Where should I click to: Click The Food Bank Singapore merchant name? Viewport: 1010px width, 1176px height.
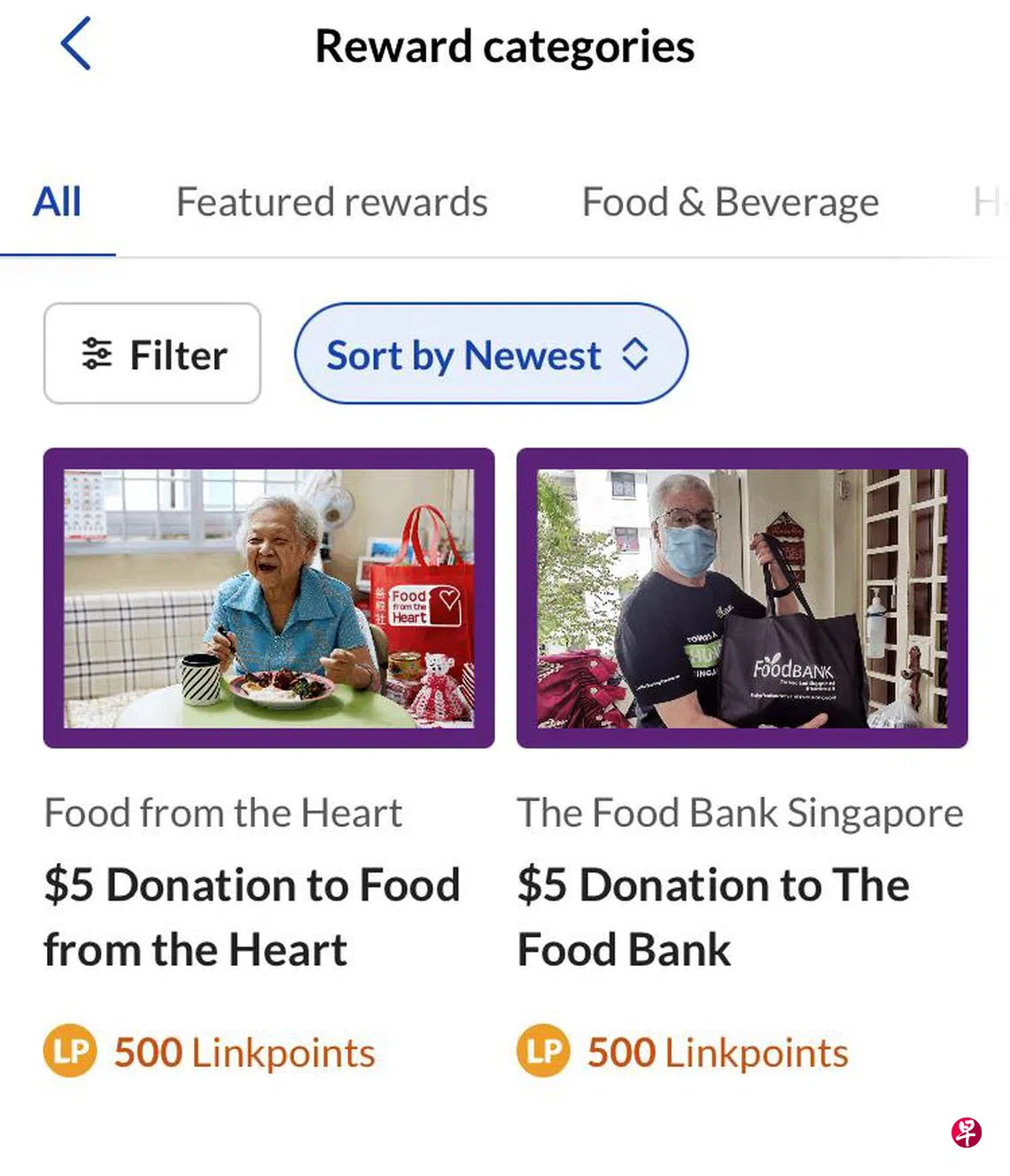tap(740, 813)
